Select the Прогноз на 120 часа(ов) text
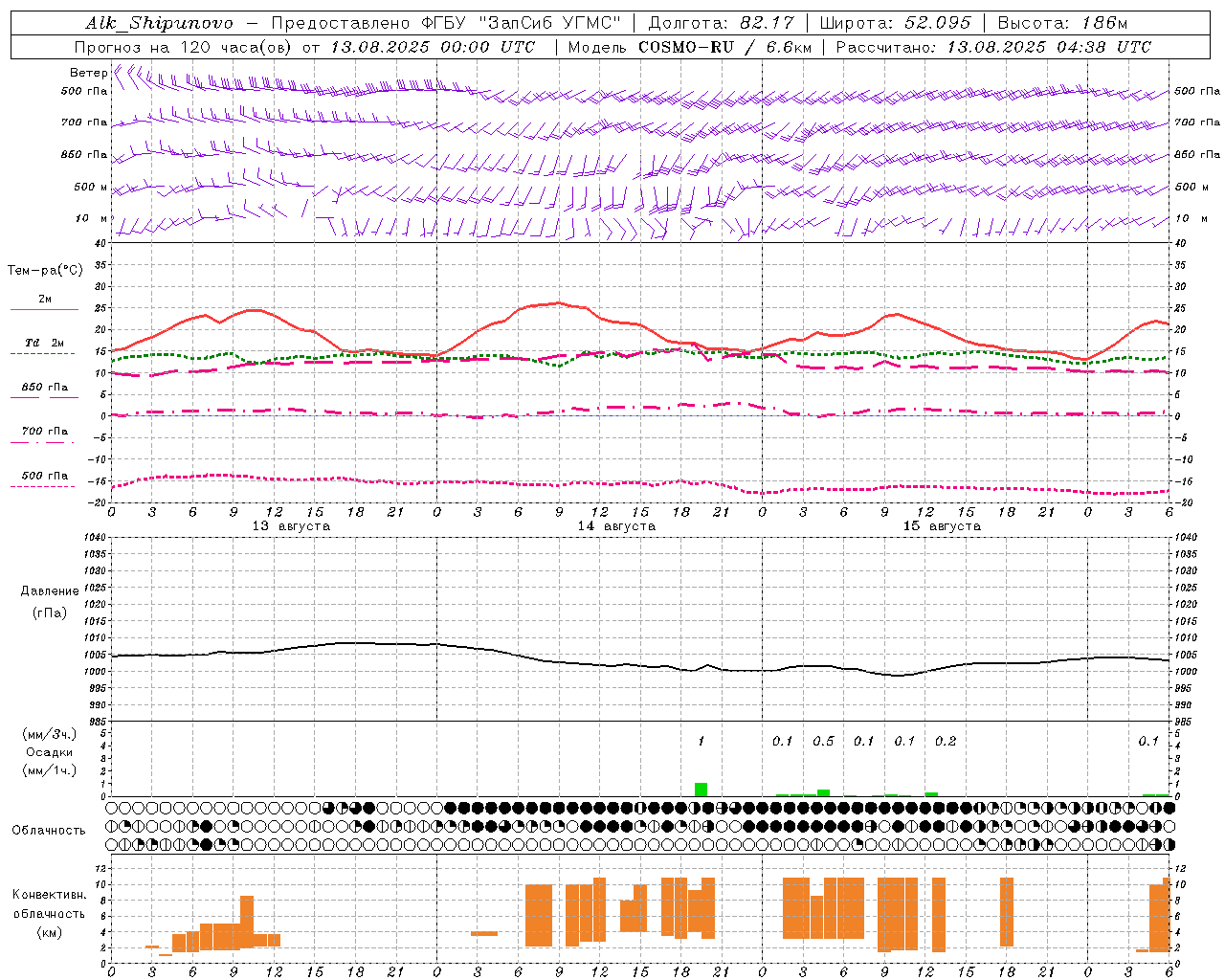 184,47
